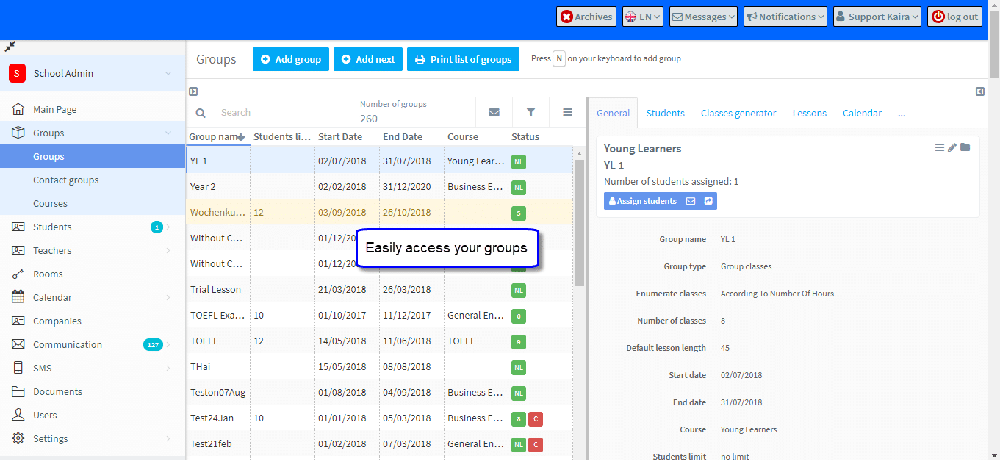Sort by End Date column header
This screenshot has height=460, width=1000.
(x=411, y=137)
